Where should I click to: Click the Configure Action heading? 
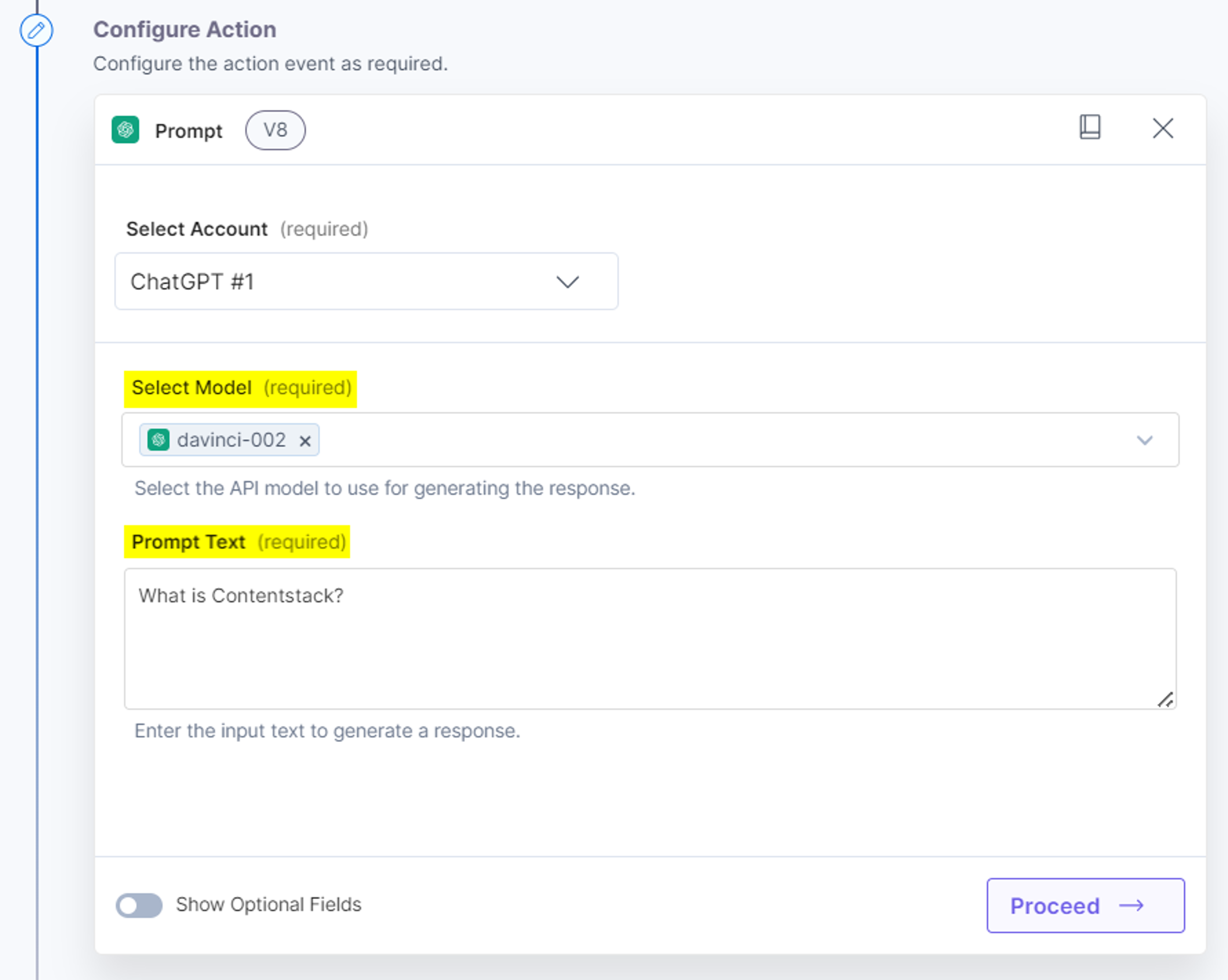[x=185, y=30]
